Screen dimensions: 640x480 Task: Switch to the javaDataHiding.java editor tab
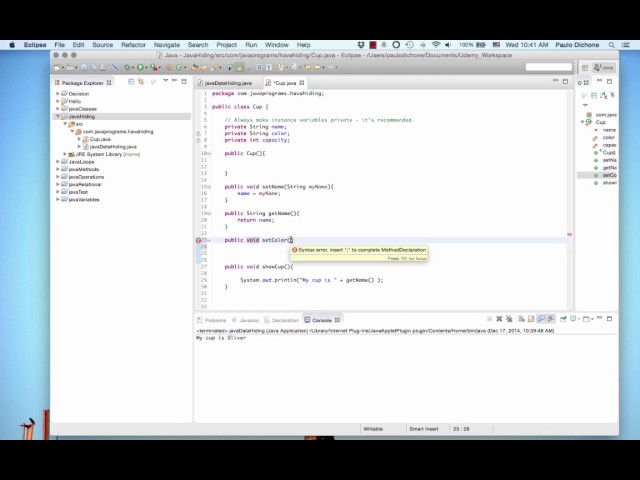[230, 83]
